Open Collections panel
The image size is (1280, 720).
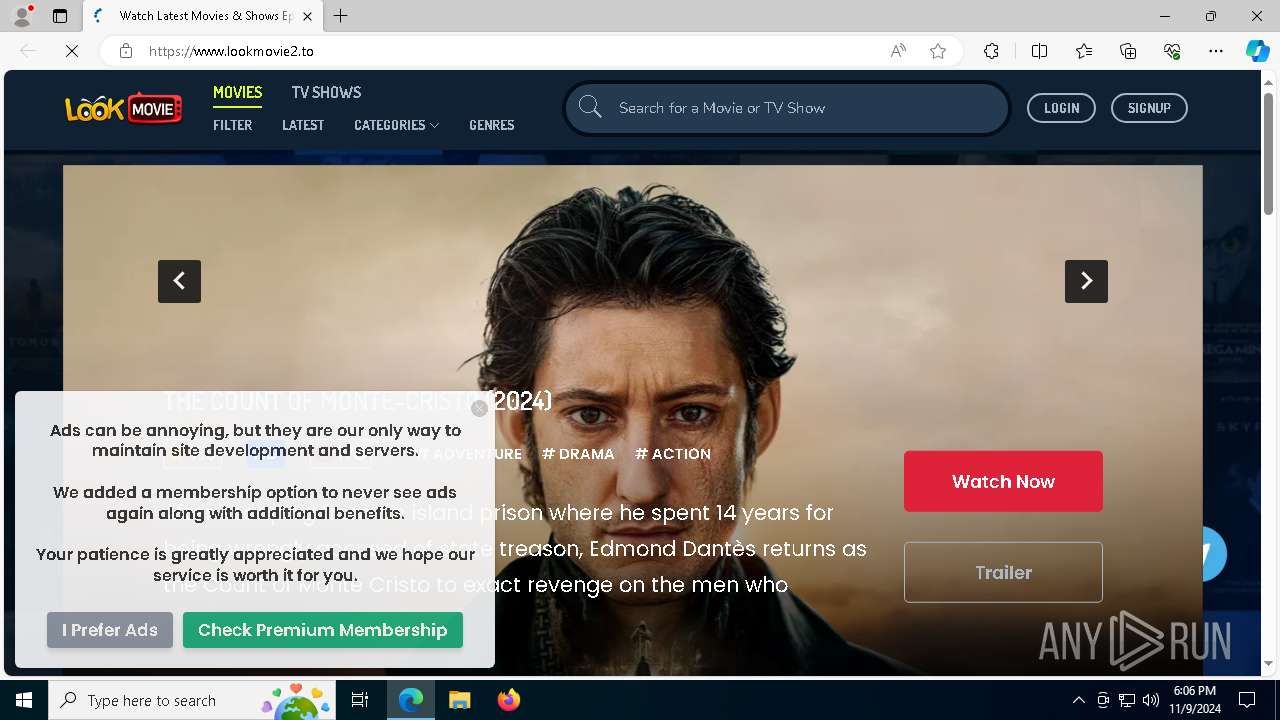pyautogui.click(x=1128, y=51)
